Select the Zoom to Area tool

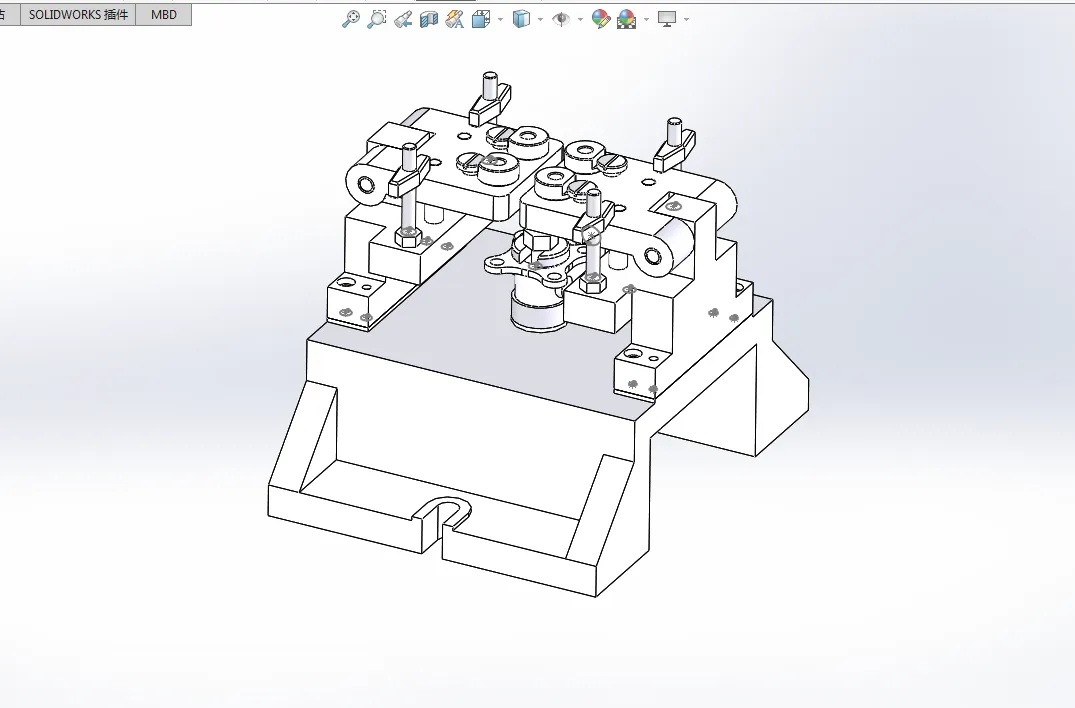[x=376, y=19]
